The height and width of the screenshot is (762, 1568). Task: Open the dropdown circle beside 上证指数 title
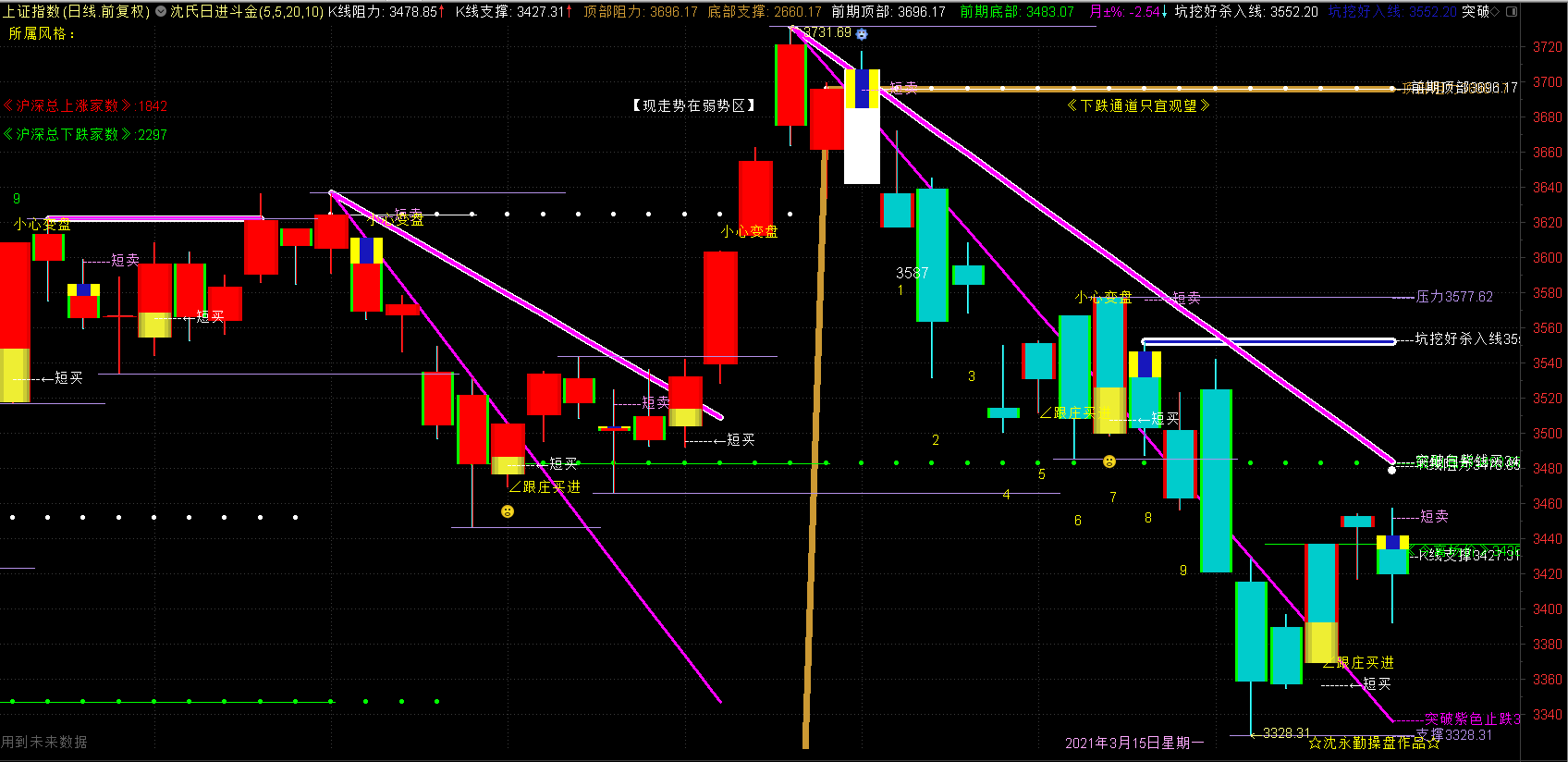[x=161, y=12]
